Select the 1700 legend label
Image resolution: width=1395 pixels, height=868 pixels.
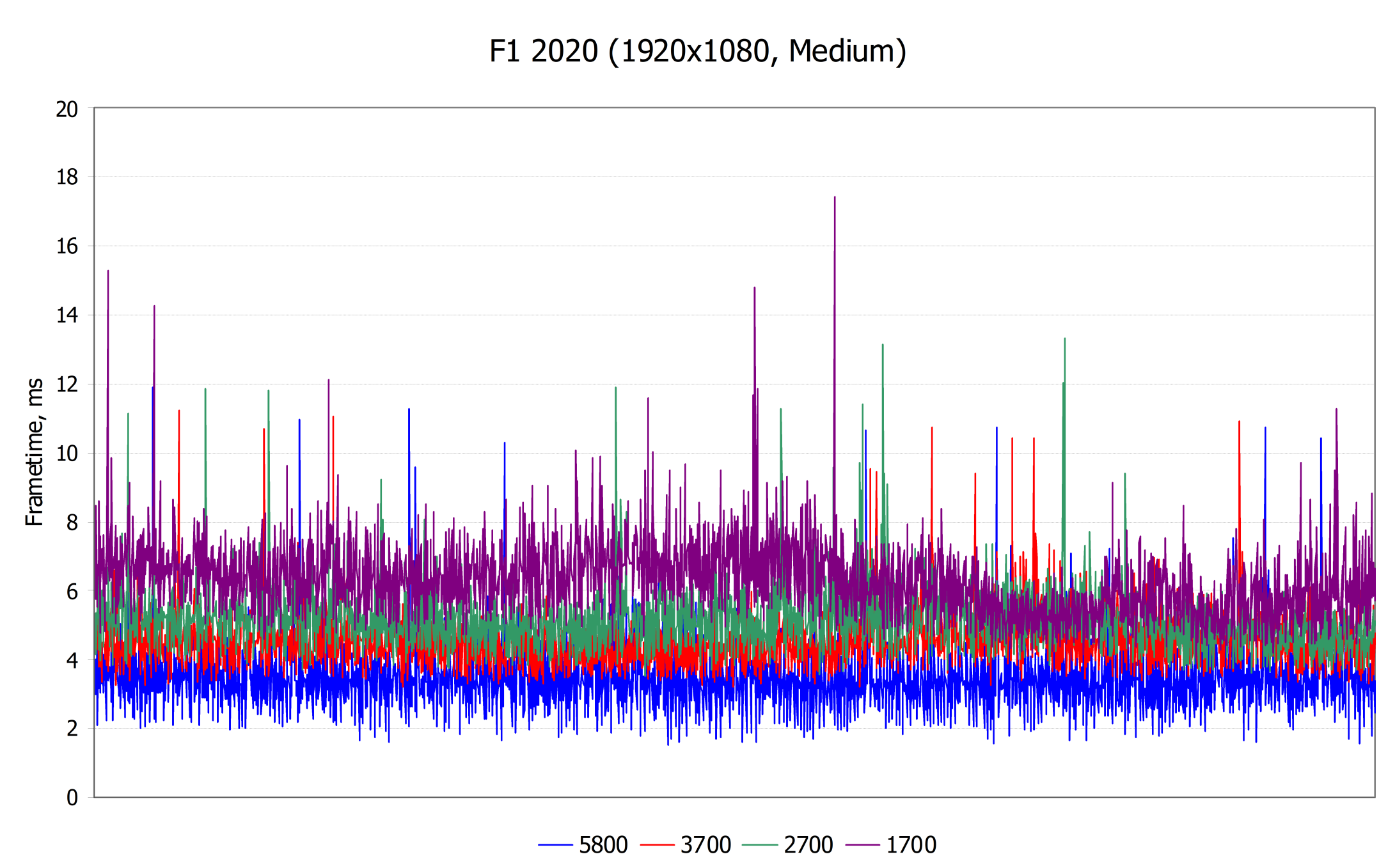point(911,845)
